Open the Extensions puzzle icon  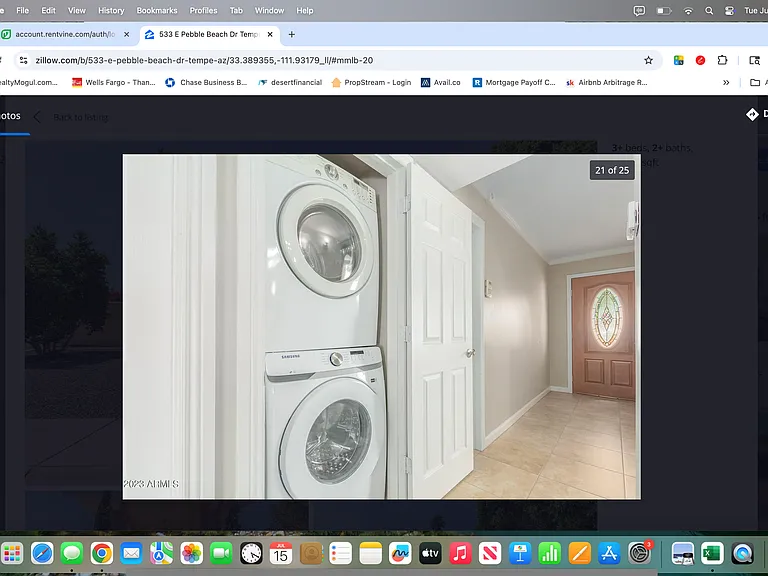point(722,60)
